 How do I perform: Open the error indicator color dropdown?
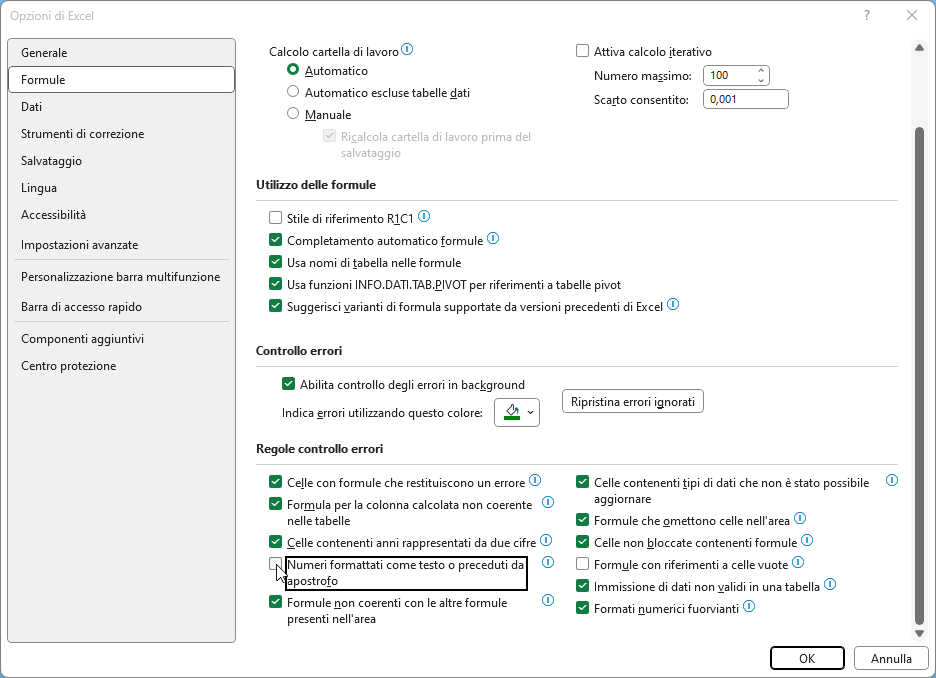coord(517,412)
